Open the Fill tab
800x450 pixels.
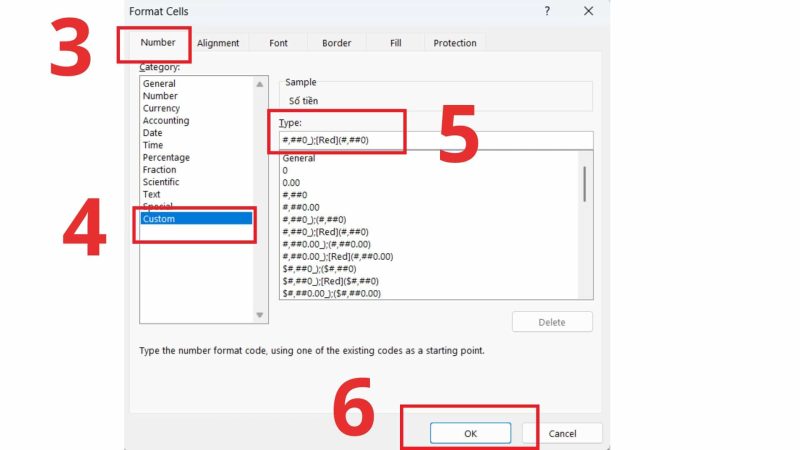coord(395,43)
